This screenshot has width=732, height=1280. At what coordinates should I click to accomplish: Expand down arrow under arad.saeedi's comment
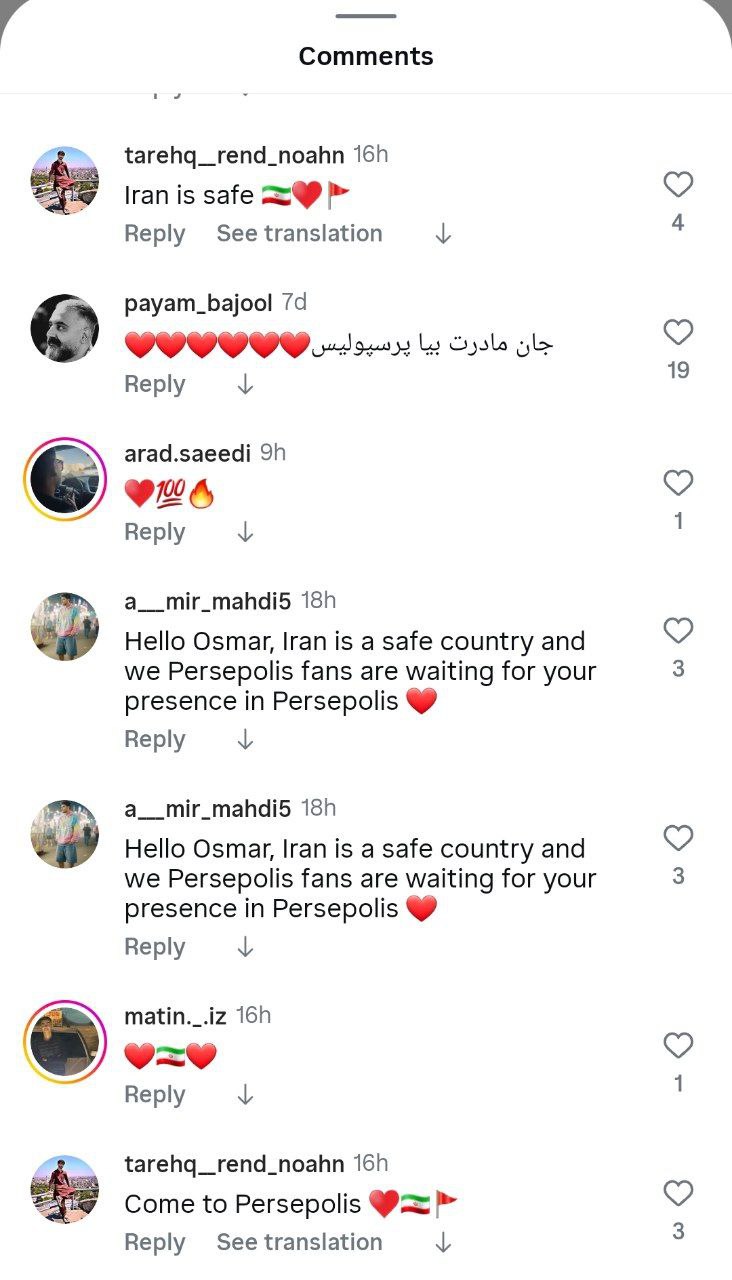tap(245, 533)
